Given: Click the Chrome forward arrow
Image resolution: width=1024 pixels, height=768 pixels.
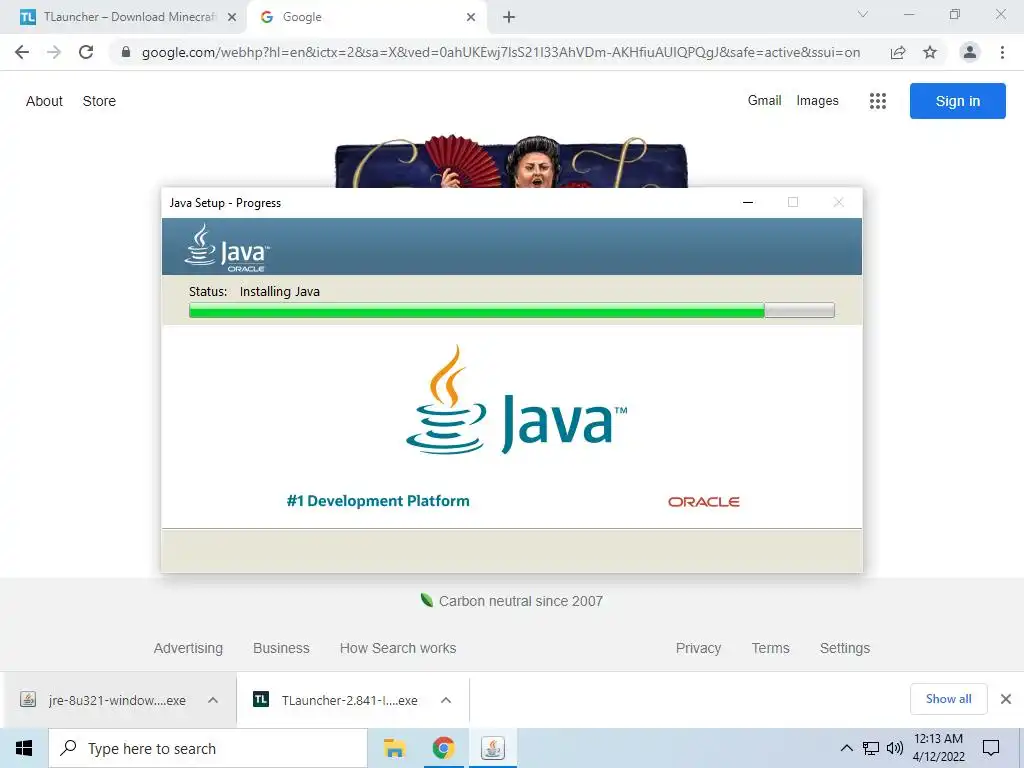Looking at the screenshot, I should point(54,52).
